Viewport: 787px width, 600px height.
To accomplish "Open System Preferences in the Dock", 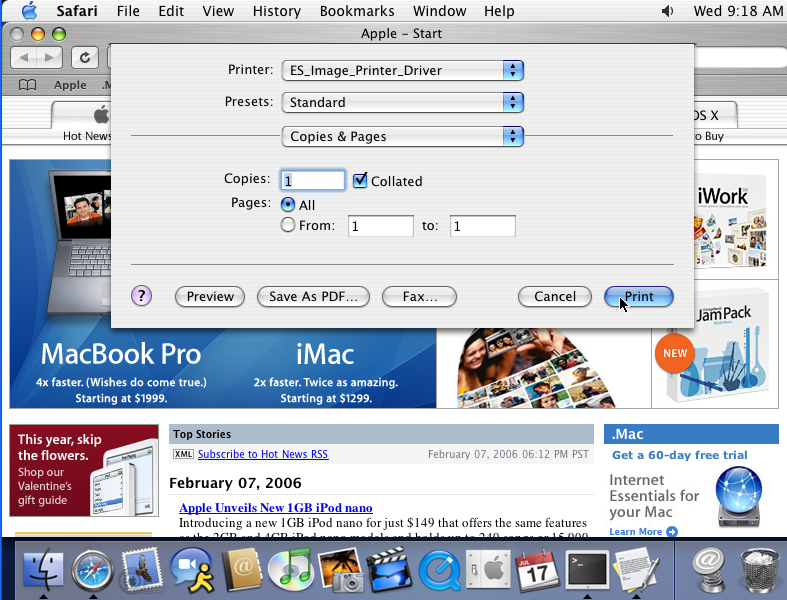I will click(x=488, y=570).
